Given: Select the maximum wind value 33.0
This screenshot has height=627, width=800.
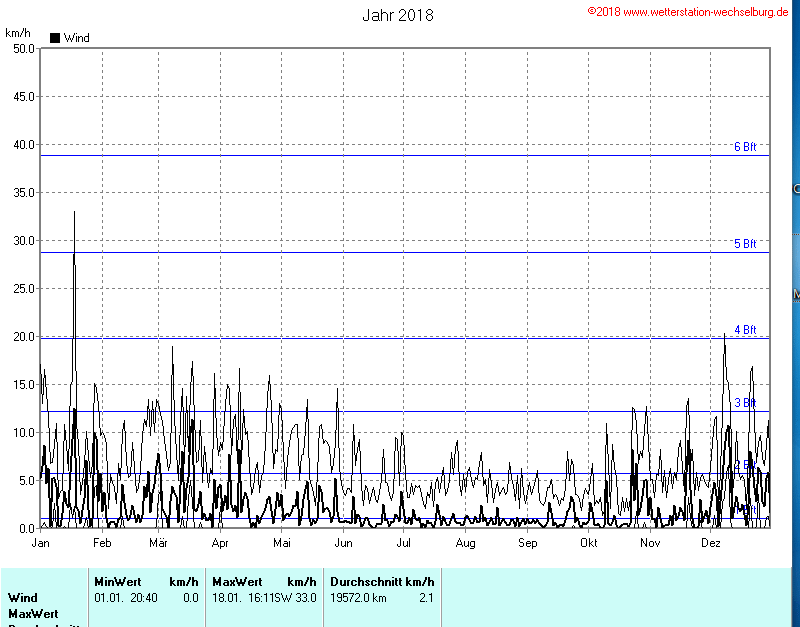Looking at the screenshot, I should pos(307,598).
